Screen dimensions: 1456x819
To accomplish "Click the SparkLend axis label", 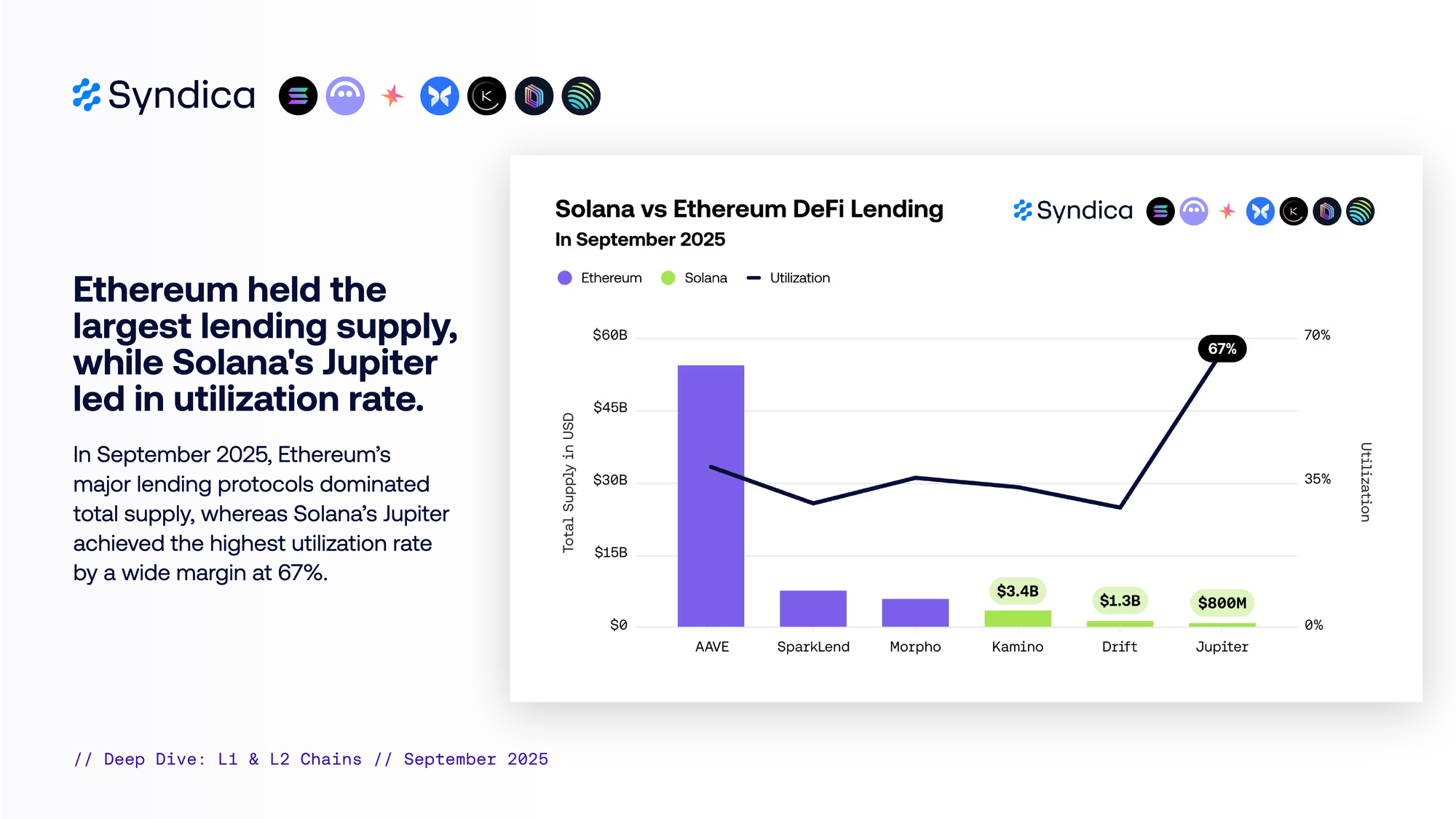I will [x=813, y=647].
